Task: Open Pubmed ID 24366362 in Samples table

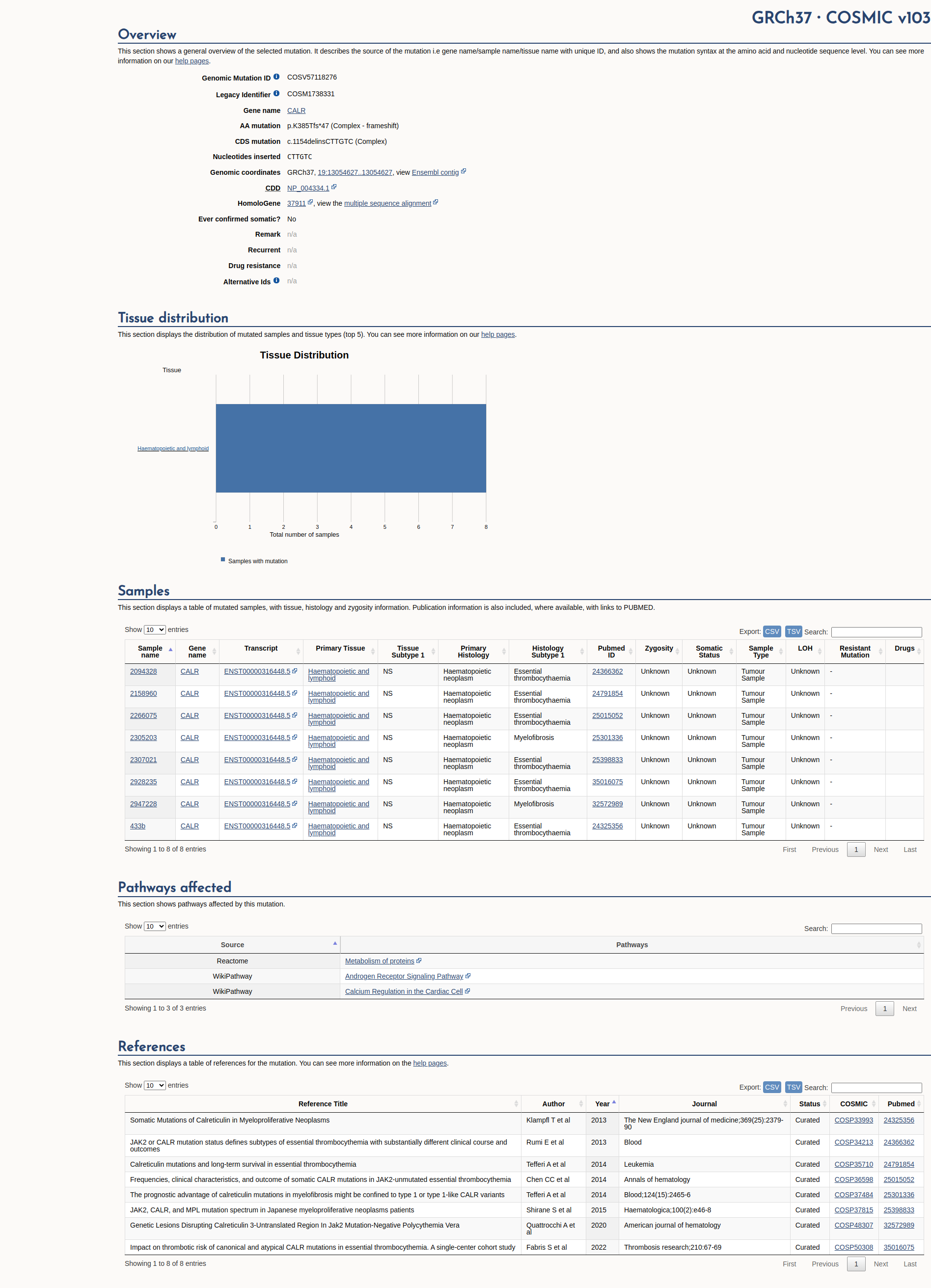Action: point(607,671)
